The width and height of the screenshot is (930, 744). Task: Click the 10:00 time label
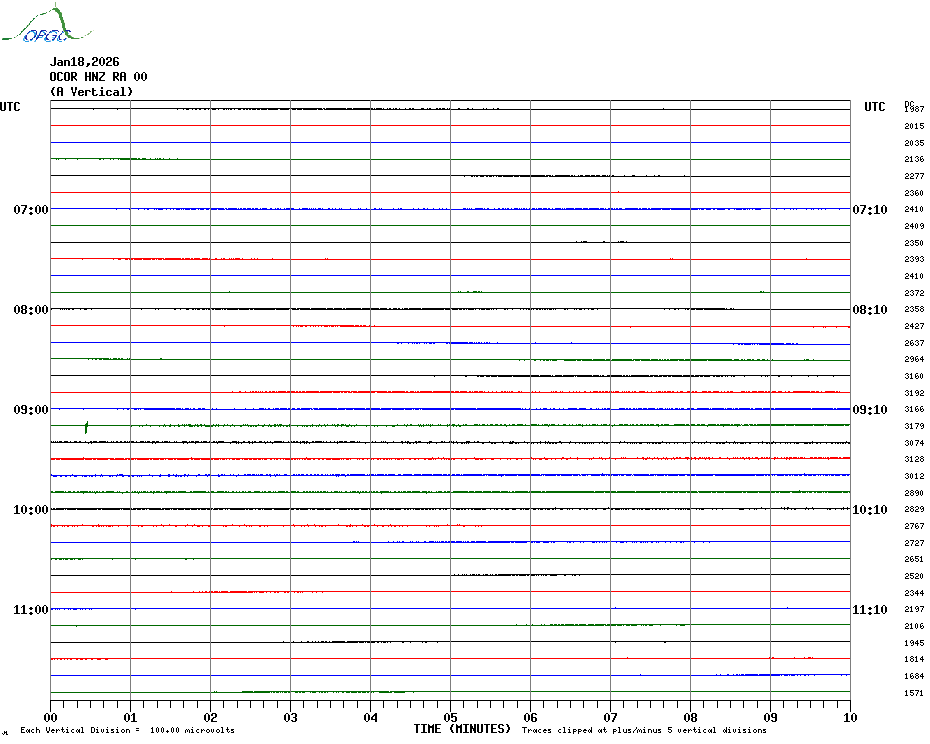pyautogui.click(x=31, y=510)
